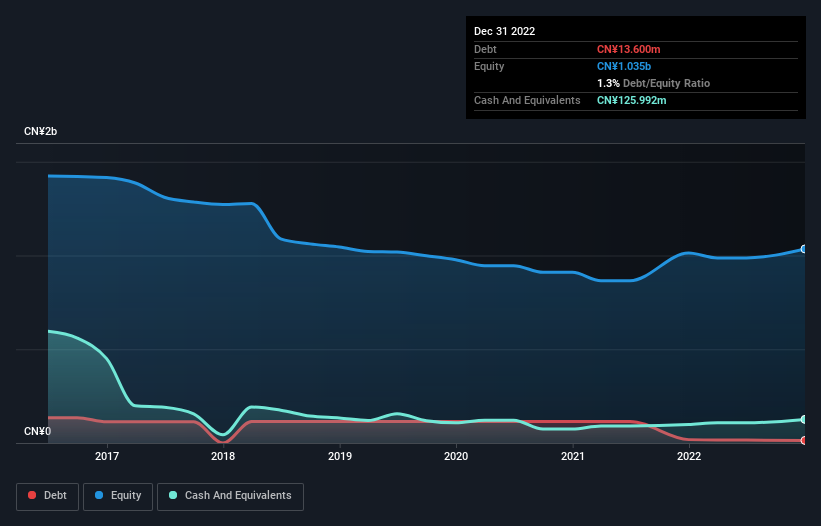Click the 2017 x-axis label

point(107,456)
